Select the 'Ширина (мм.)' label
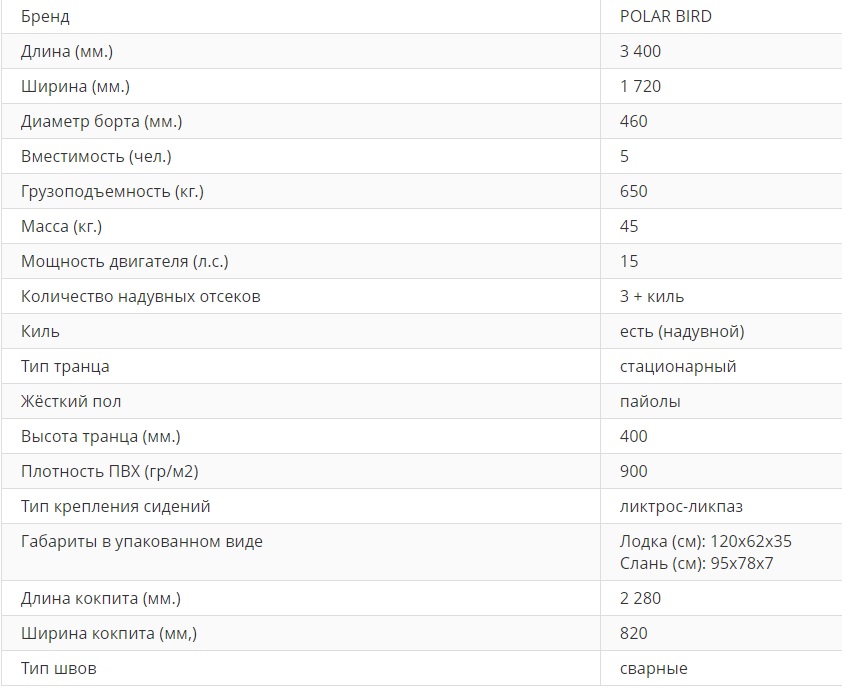Screen dimensions: 842x688 tap(75, 87)
